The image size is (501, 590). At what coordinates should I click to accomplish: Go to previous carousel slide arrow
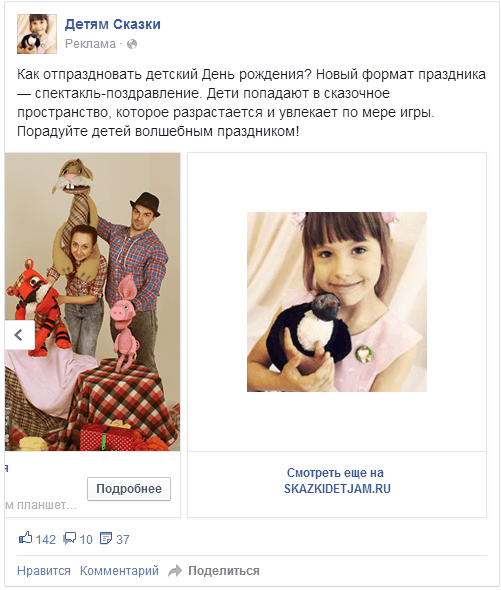[19, 335]
